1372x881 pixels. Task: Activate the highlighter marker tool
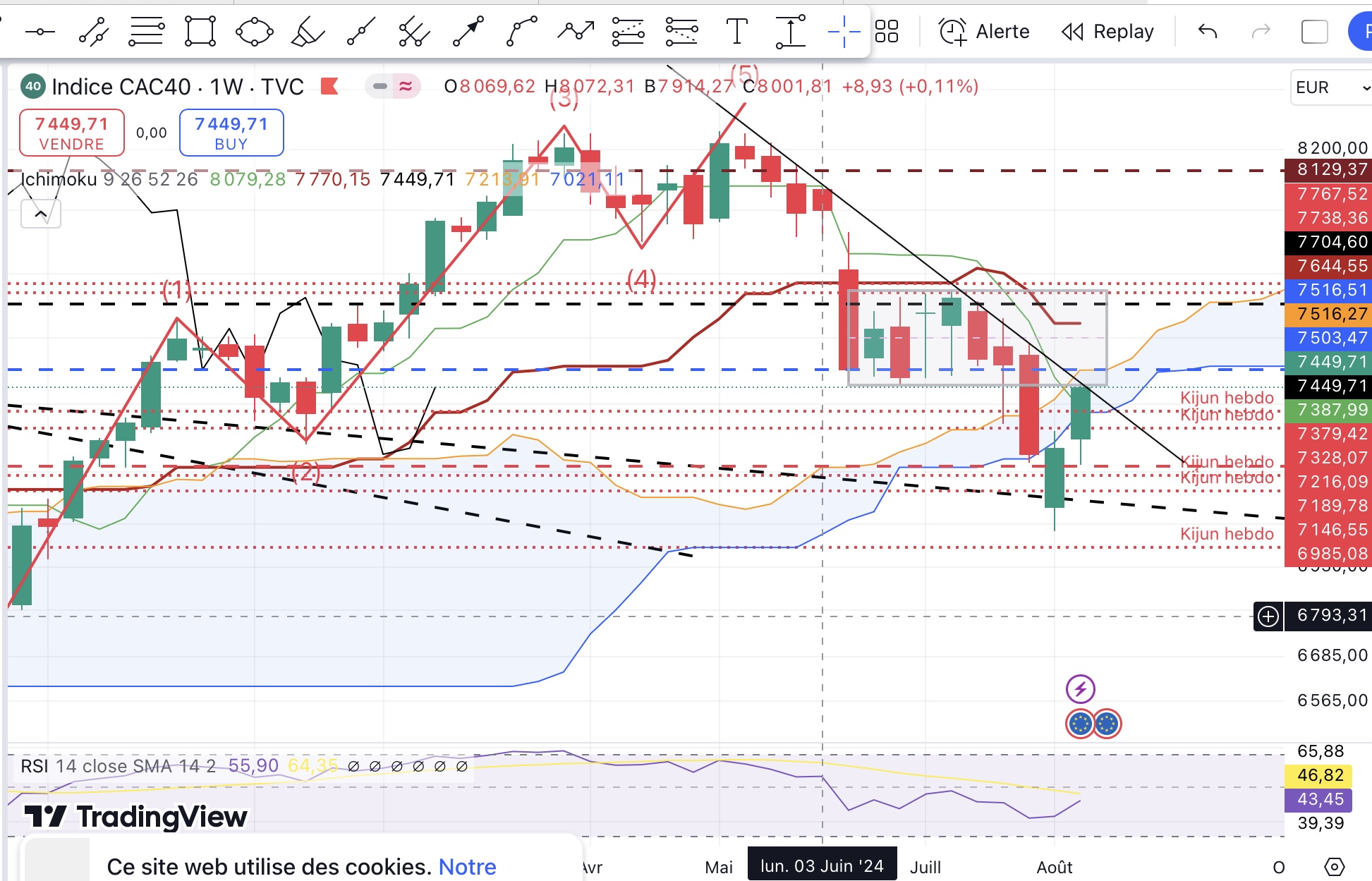308,32
